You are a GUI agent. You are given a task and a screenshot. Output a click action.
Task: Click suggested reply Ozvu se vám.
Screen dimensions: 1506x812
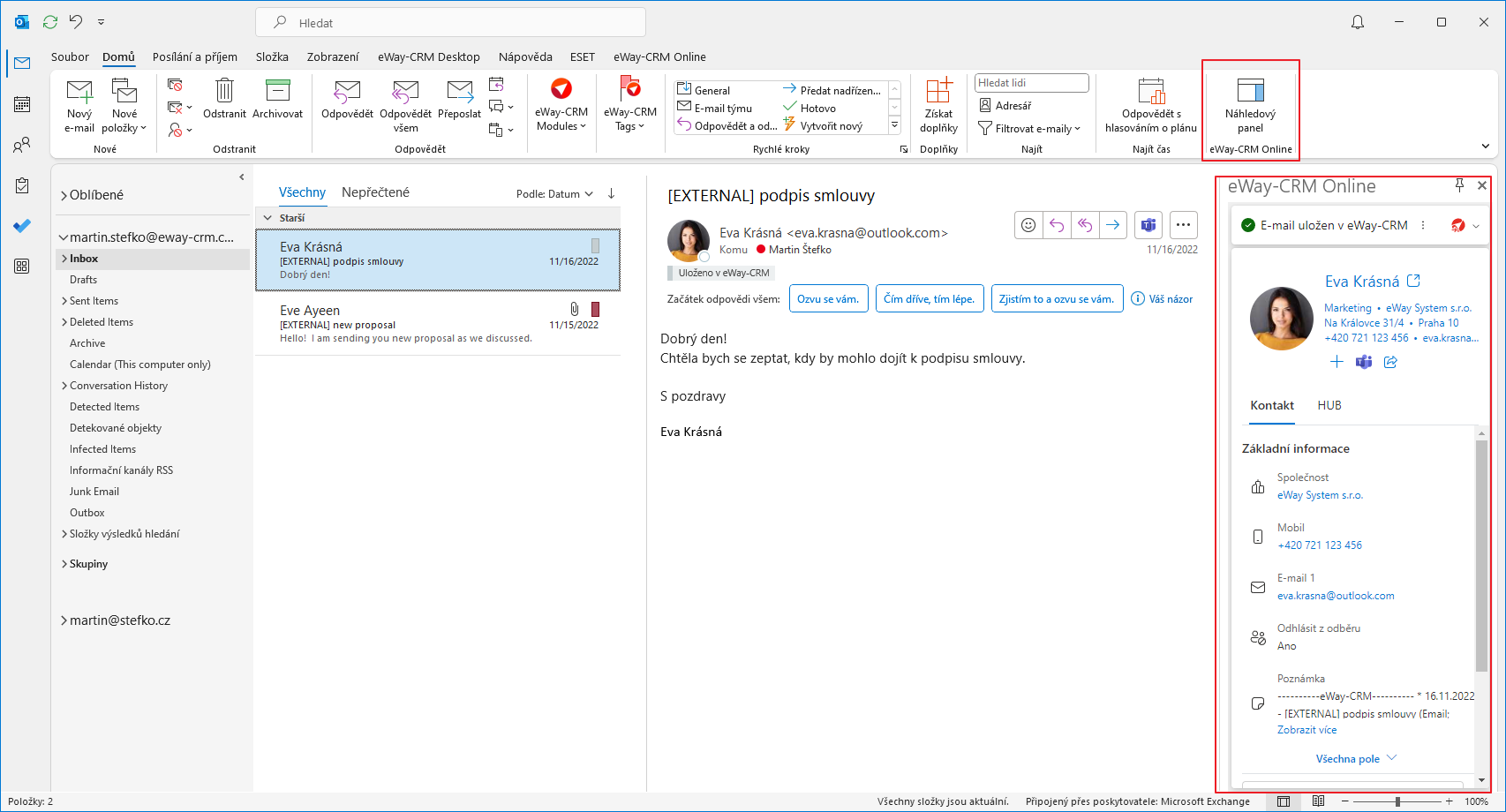pos(828,298)
